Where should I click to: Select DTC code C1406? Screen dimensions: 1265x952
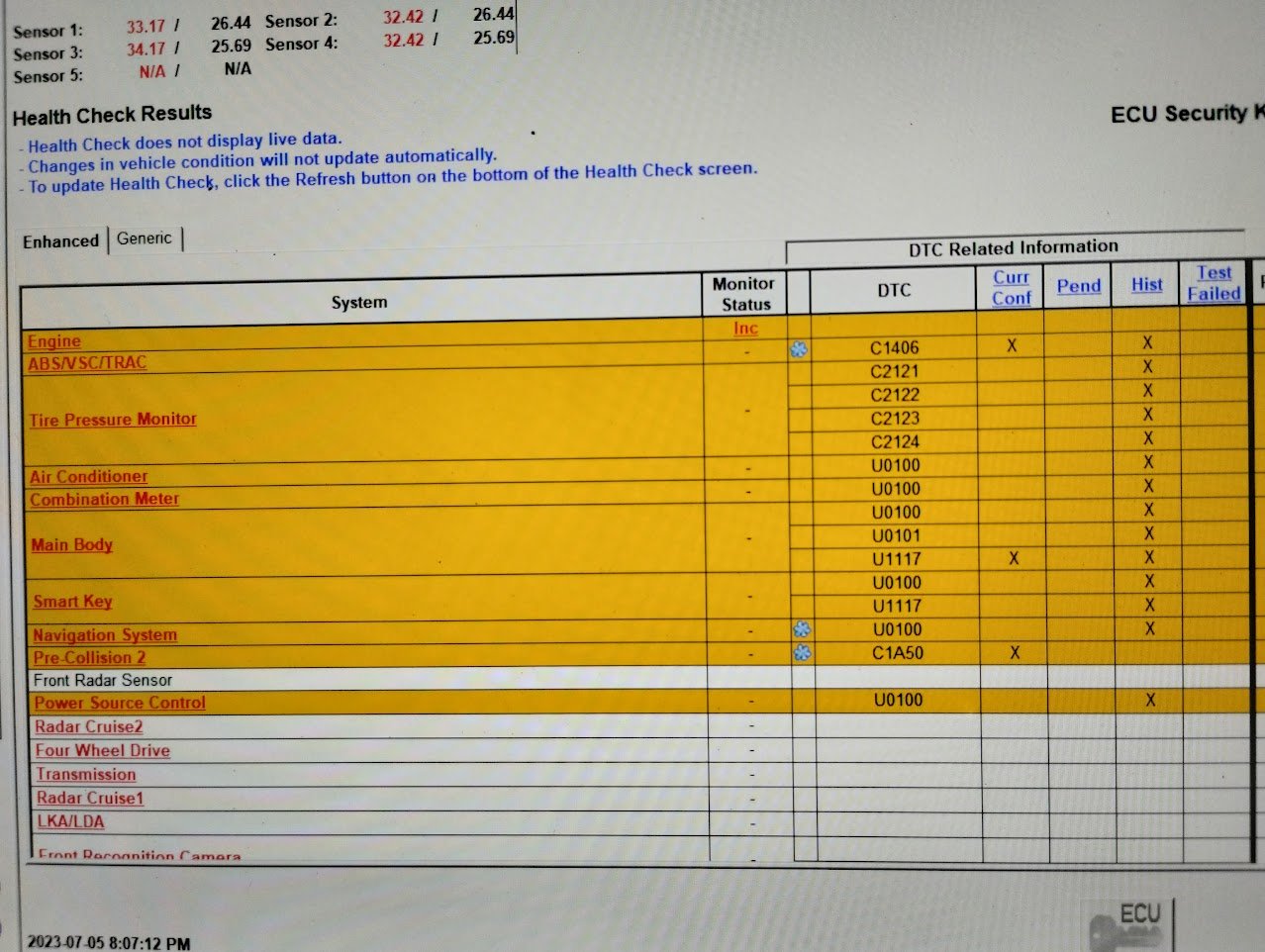pos(895,348)
